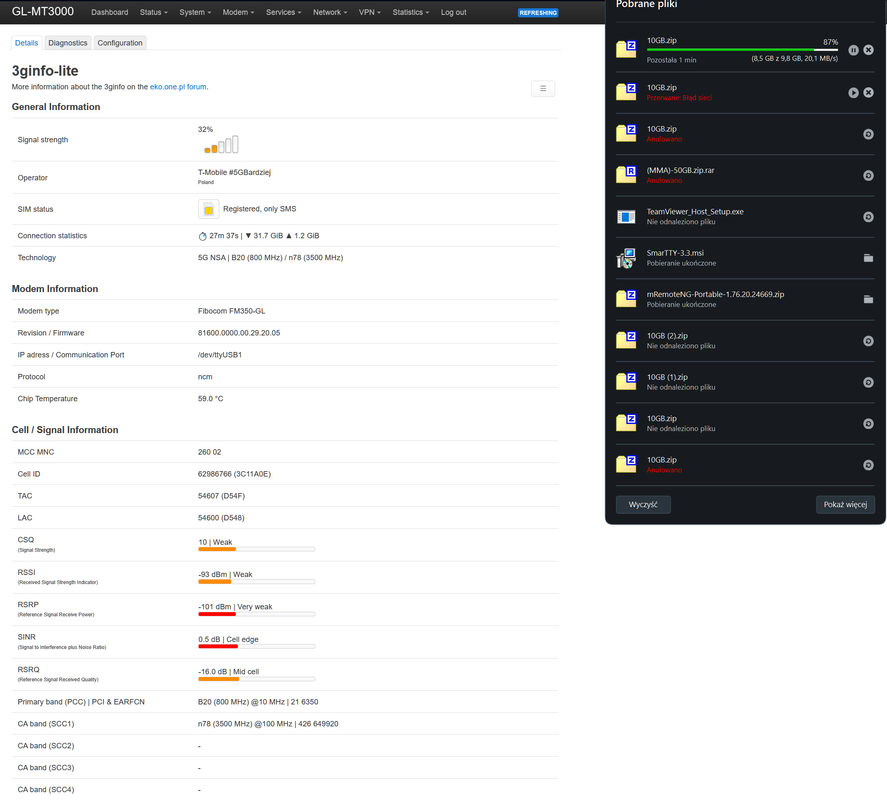The height and width of the screenshot is (800, 887).
Task: Switch to the Configuration tab
Action: click(x=119, y=43)
